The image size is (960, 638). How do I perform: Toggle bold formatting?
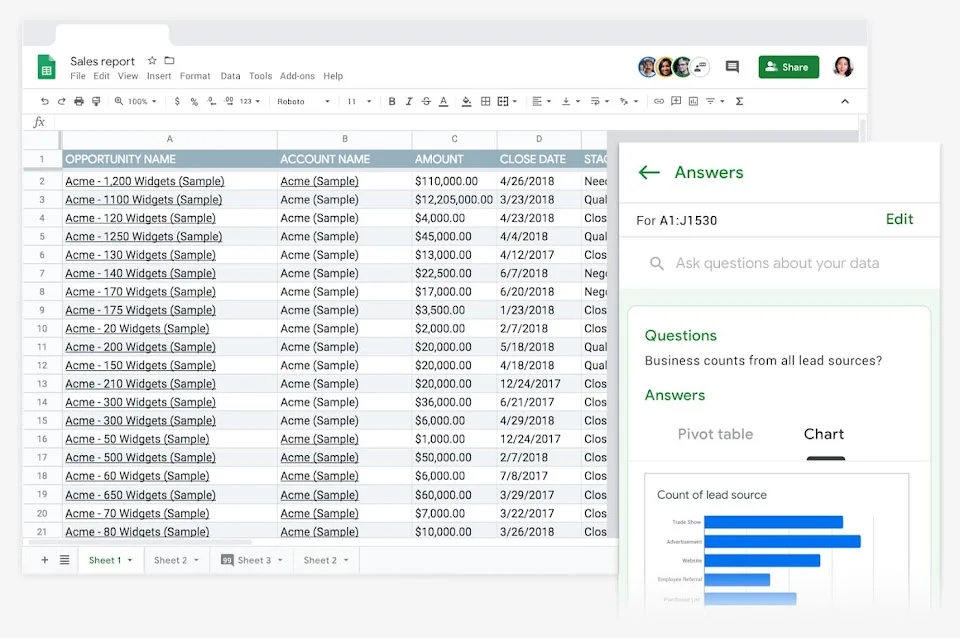(x=391, y=101)
